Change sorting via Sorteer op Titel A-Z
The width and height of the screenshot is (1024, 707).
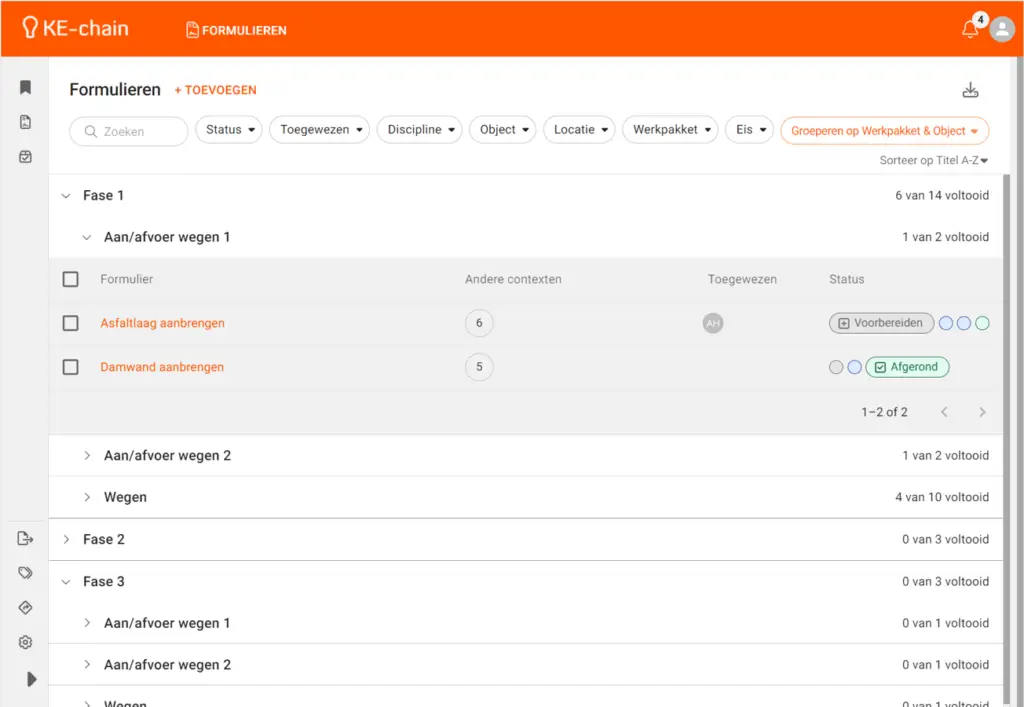pos(933,160)
